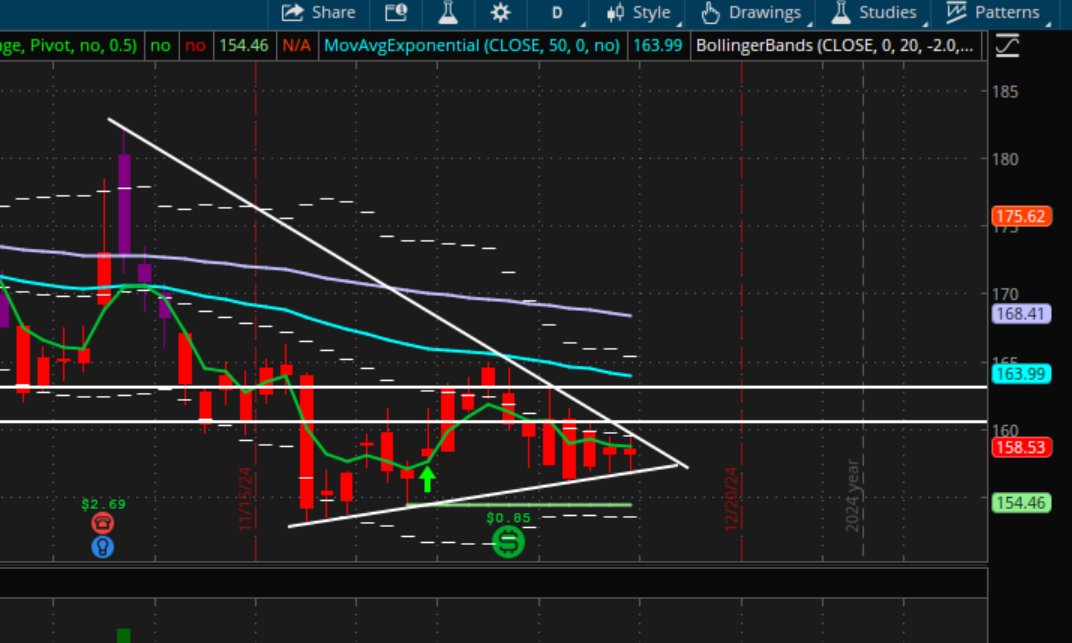Open the Patterns menu

pyautogui.click(x=993, y=12)
